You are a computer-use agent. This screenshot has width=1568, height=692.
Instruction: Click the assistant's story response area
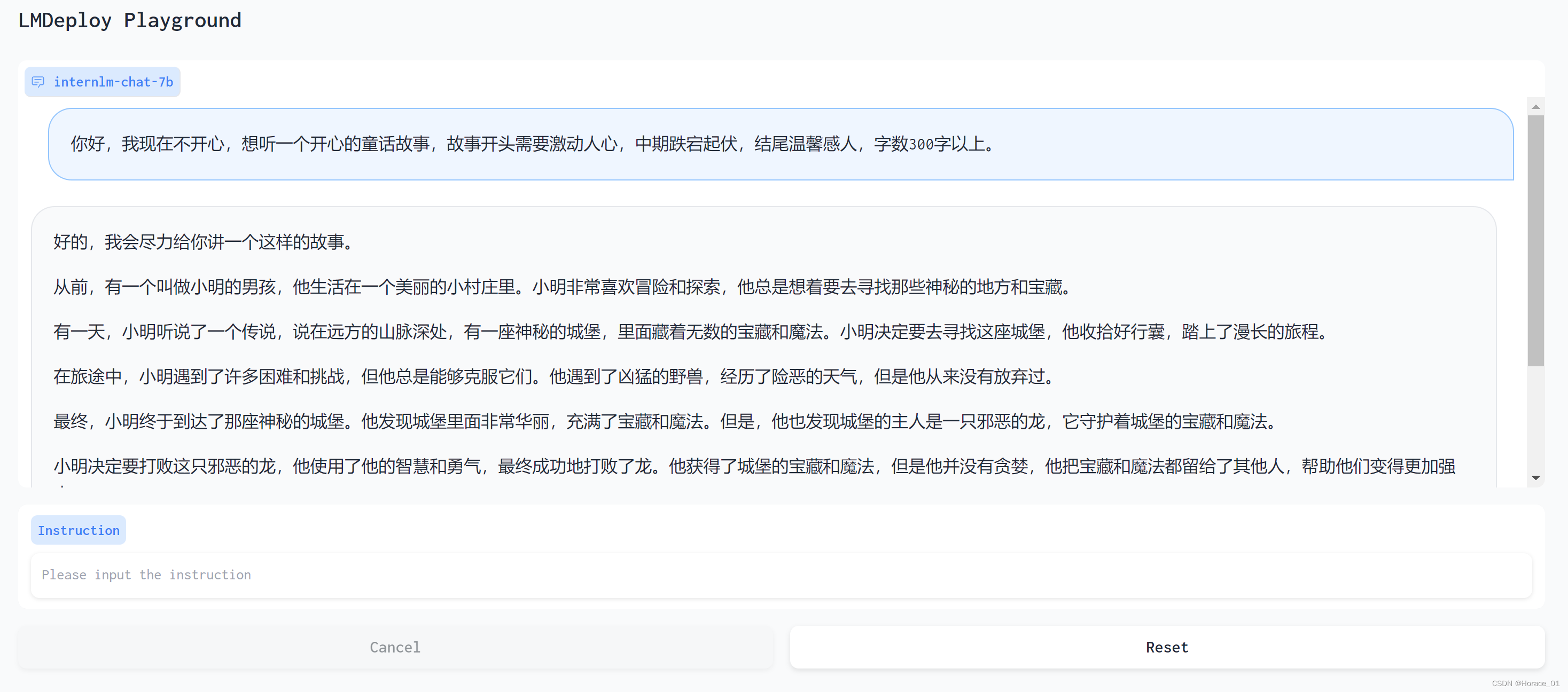tap(765, 347)
